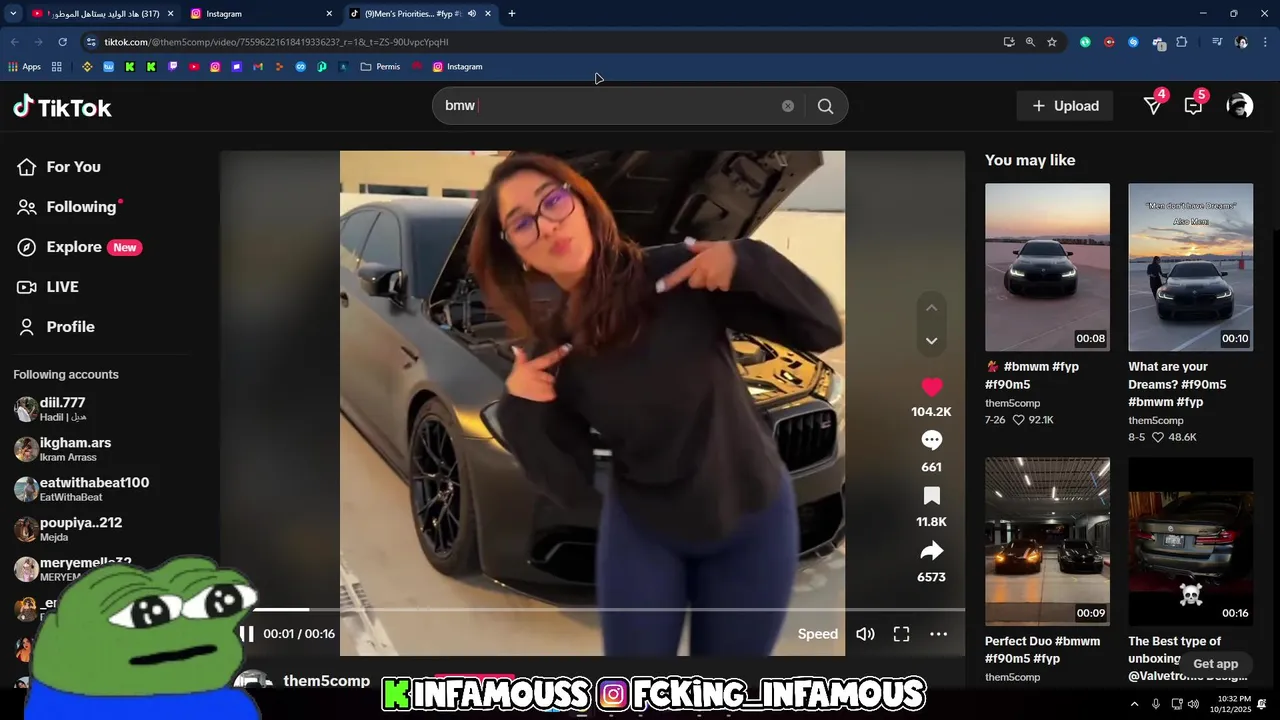The width and height of the screenshot is (1280, 720).
Task: Install the app via address bar icon
Action: click(1009, 42)
